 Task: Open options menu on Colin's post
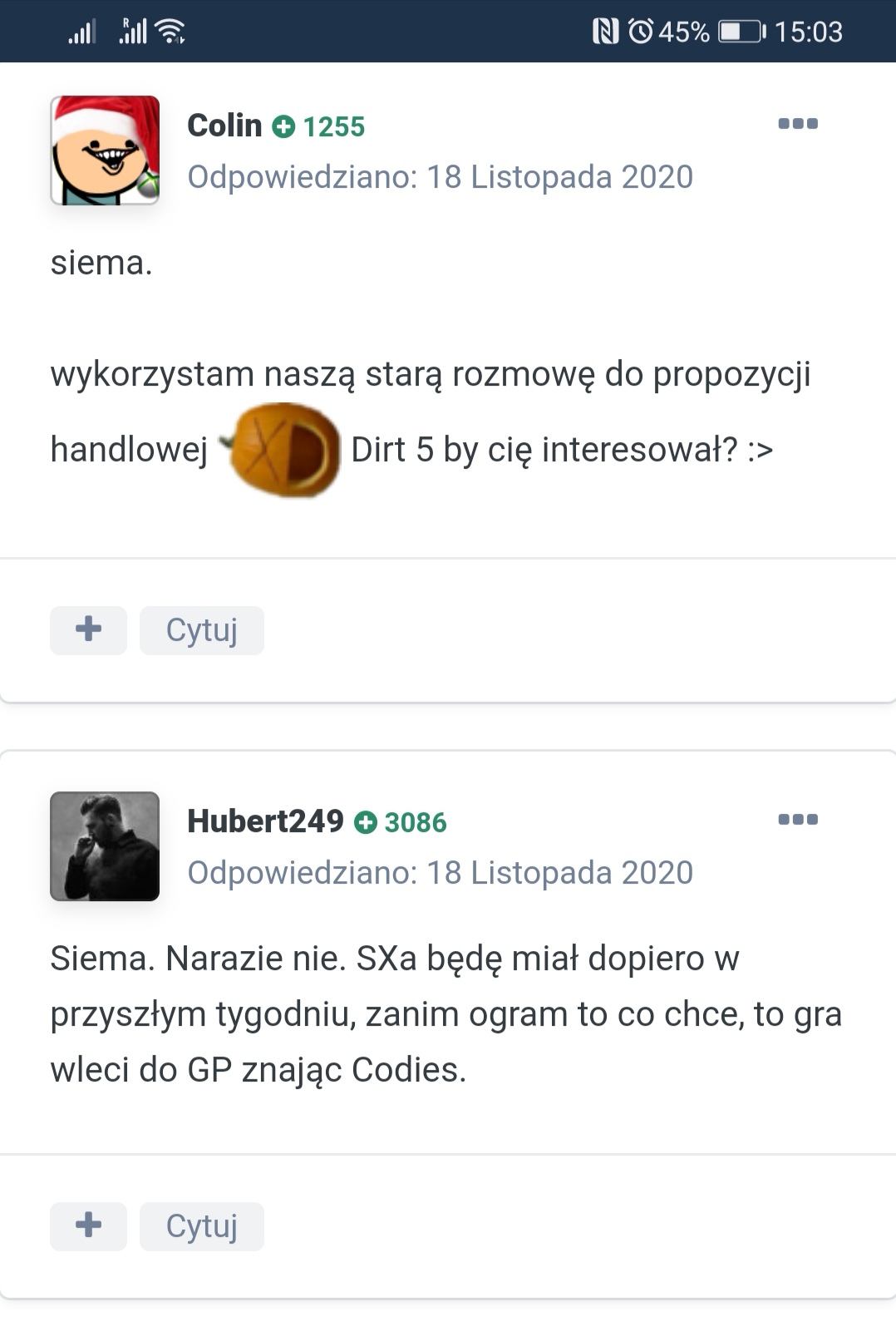pos(797,124)
